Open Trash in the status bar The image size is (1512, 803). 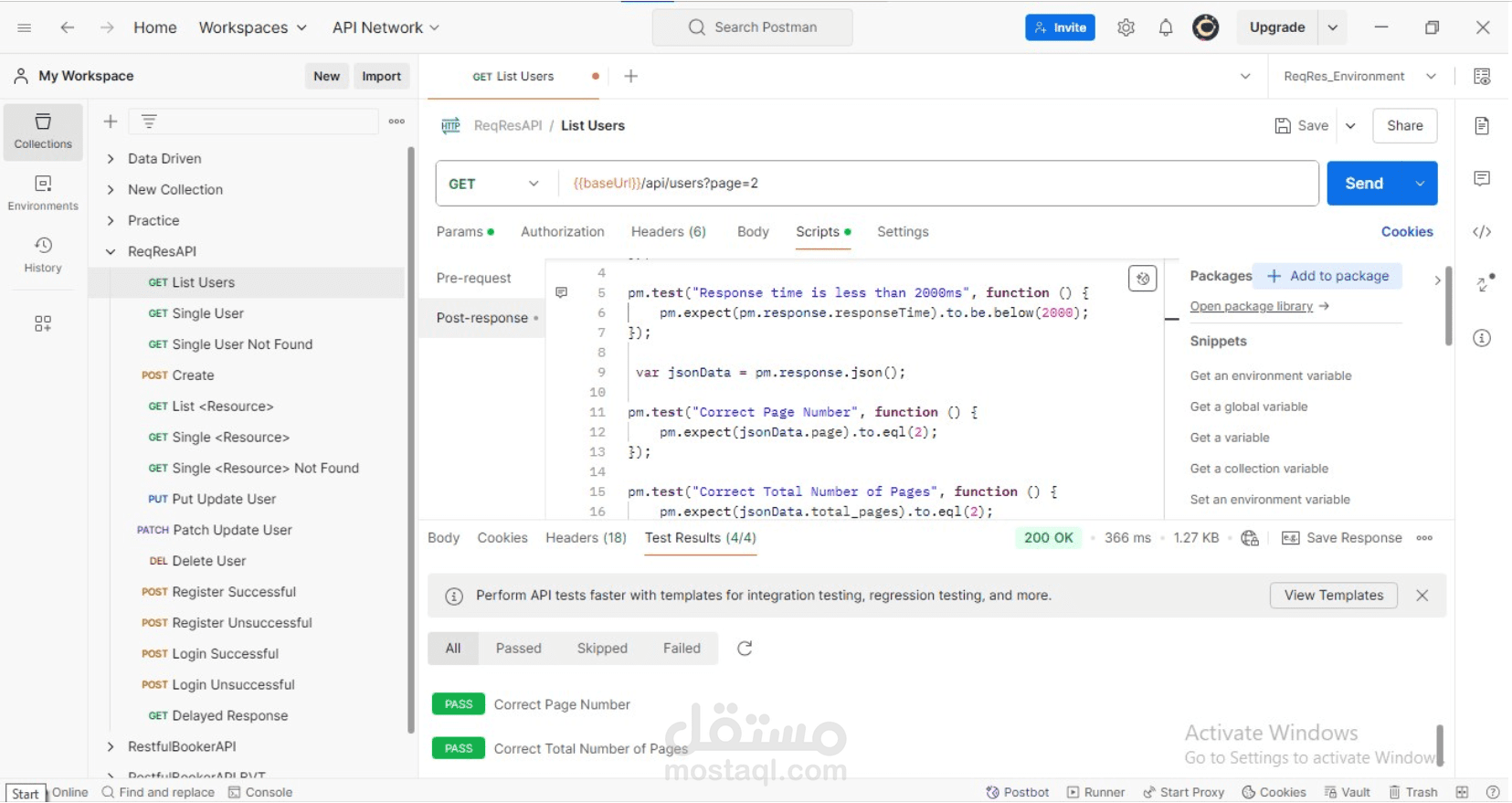tap(1412, 792)
